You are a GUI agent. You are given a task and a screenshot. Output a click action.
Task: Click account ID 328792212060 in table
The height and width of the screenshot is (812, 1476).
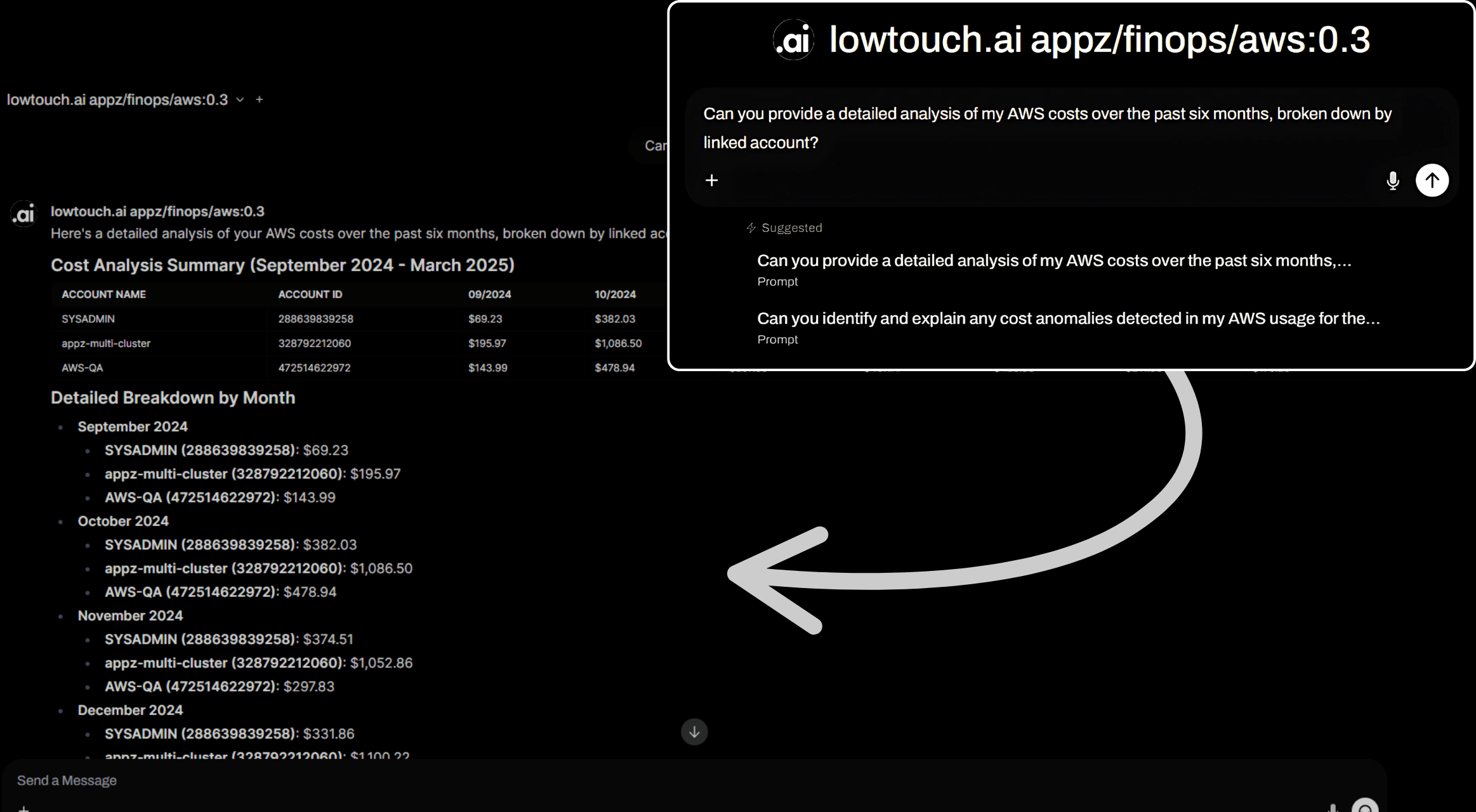tap(314, 343)
